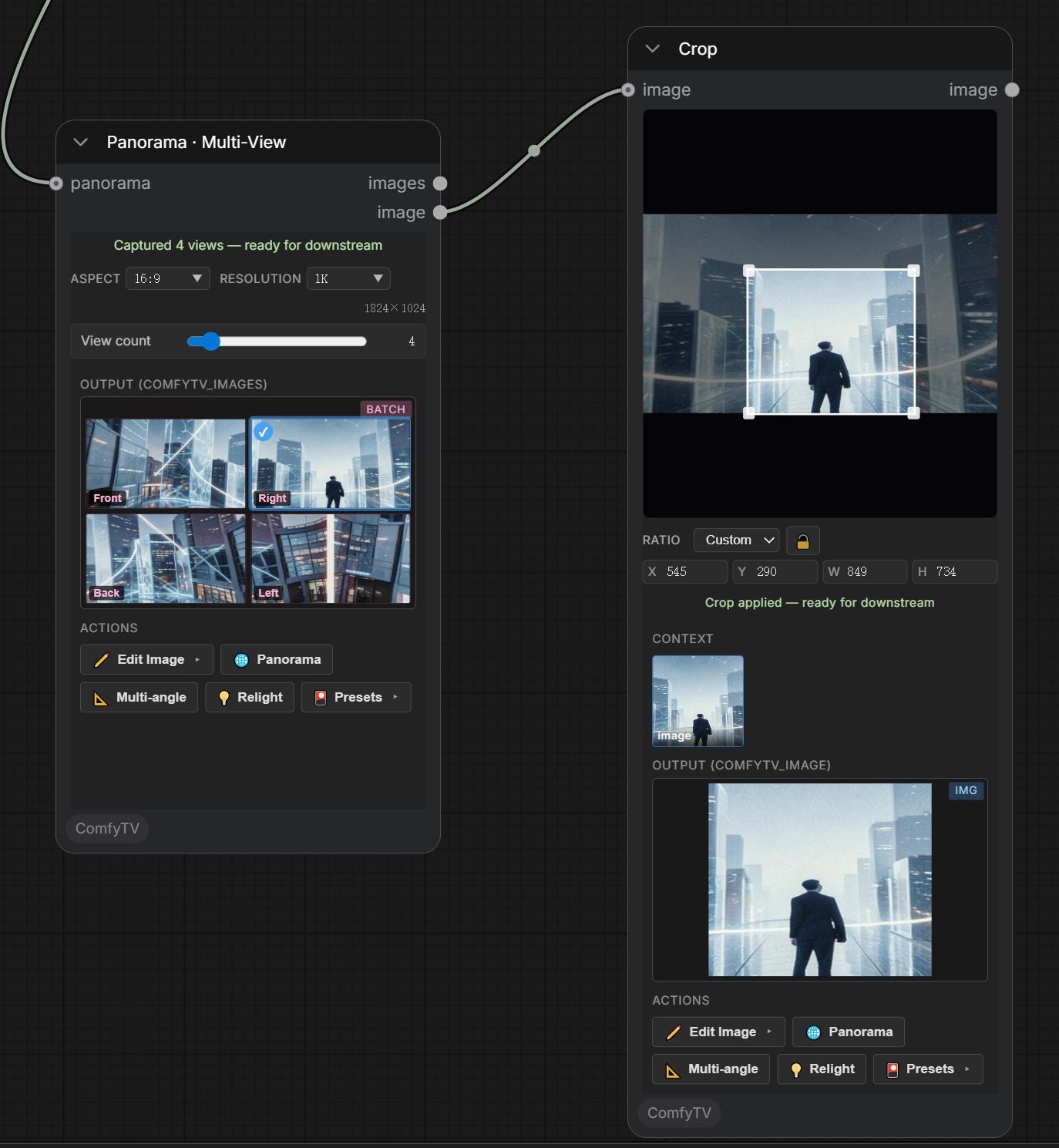Uncheck the blue checkmark on Right view
Image resolution: width=1059 pixels, height=1148 pixels.
264,432
